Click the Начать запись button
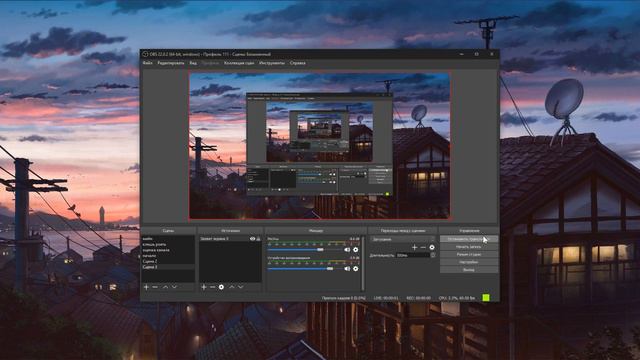The image size is (640, 360). (469, 247)
